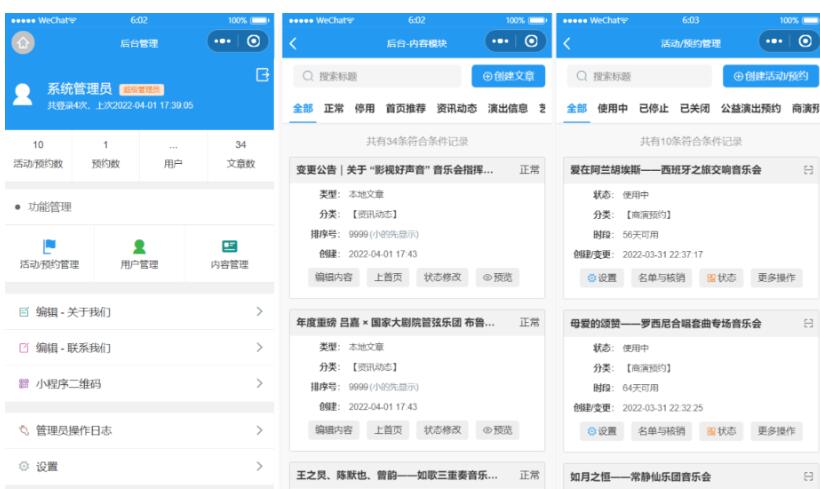Viewport: 820px width, 489px height.
Task: Click 更多操作 on 爱在阿兰胡埃斯 card
Action: [777, 278]
